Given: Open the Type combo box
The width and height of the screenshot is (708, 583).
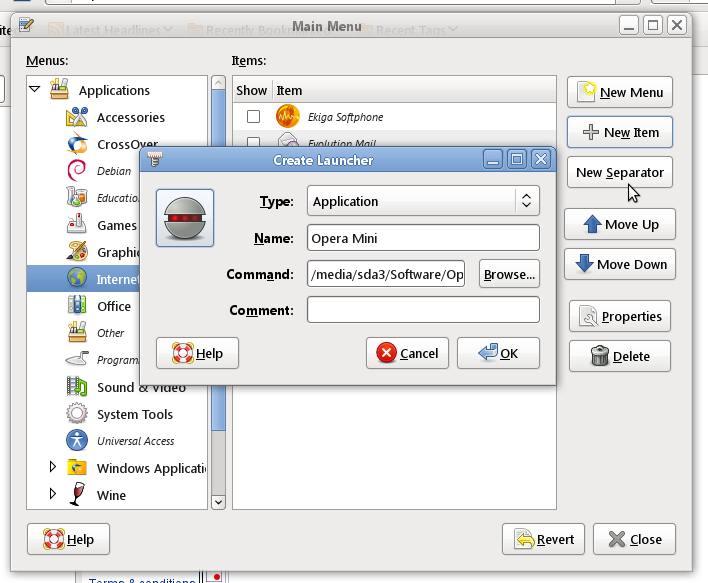Looking at the screenshot, I should click(423, 201).
